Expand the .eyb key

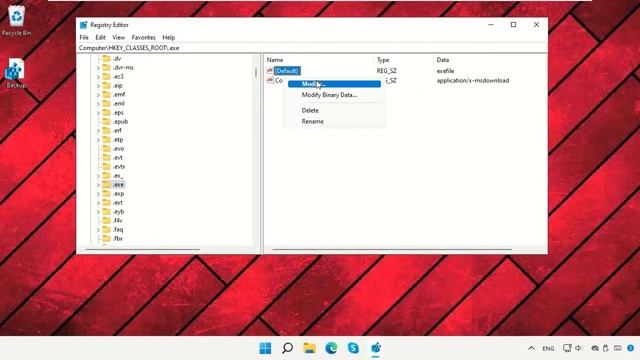(98, 212)
